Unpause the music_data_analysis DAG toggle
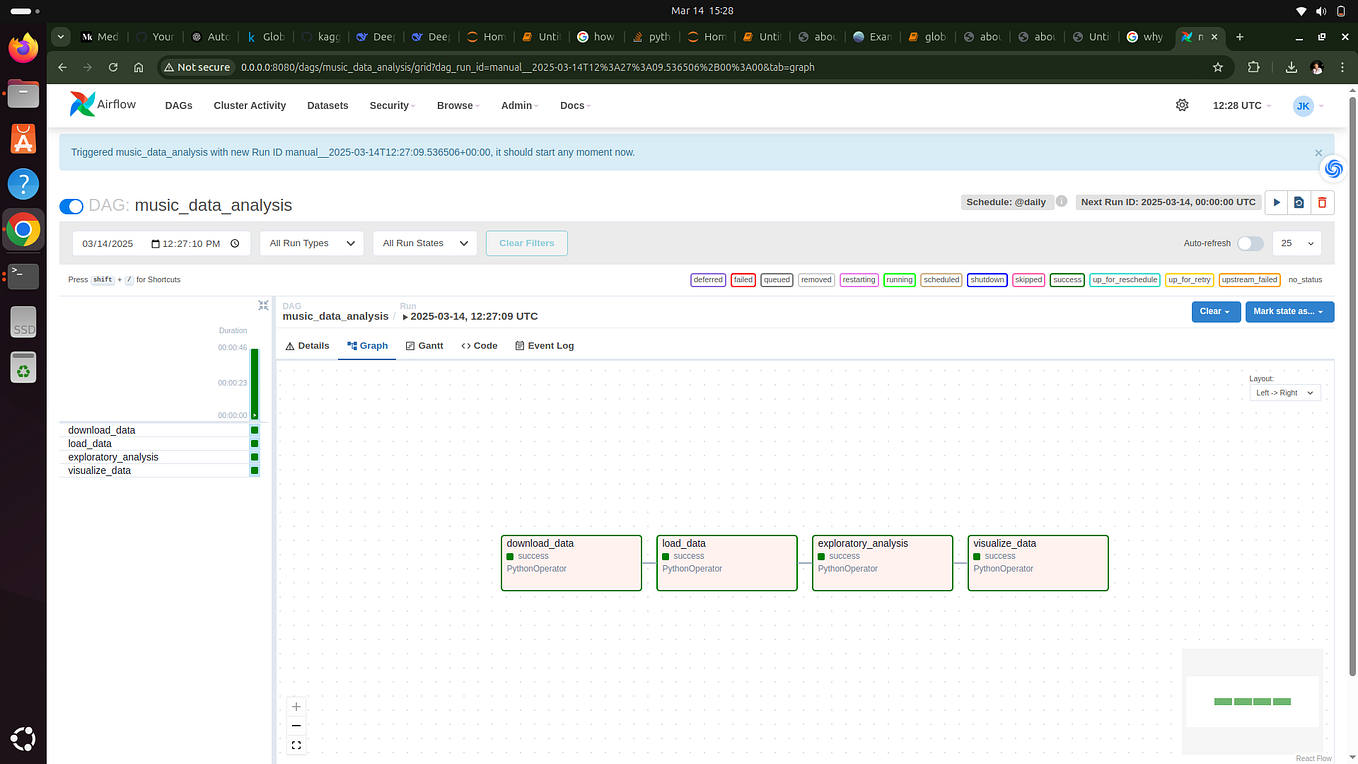This screenshot has height=764, width=1358. pos(70,206)
